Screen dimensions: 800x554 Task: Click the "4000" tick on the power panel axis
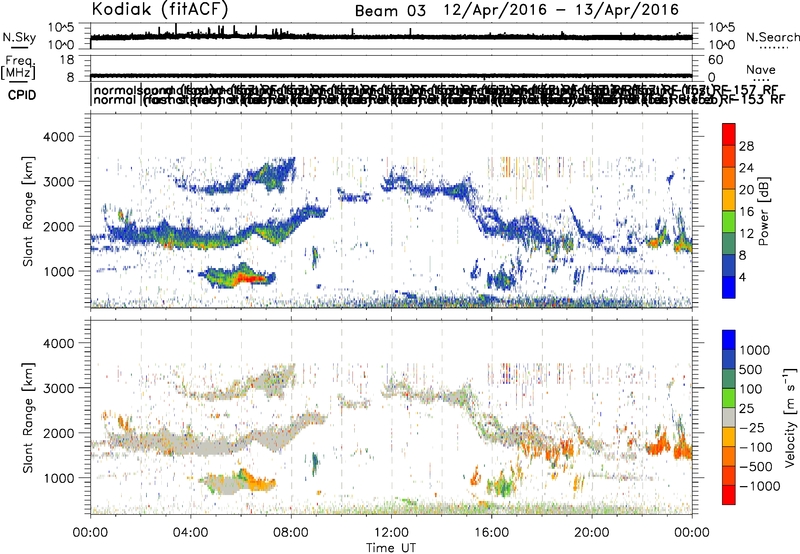coord(58,137)
